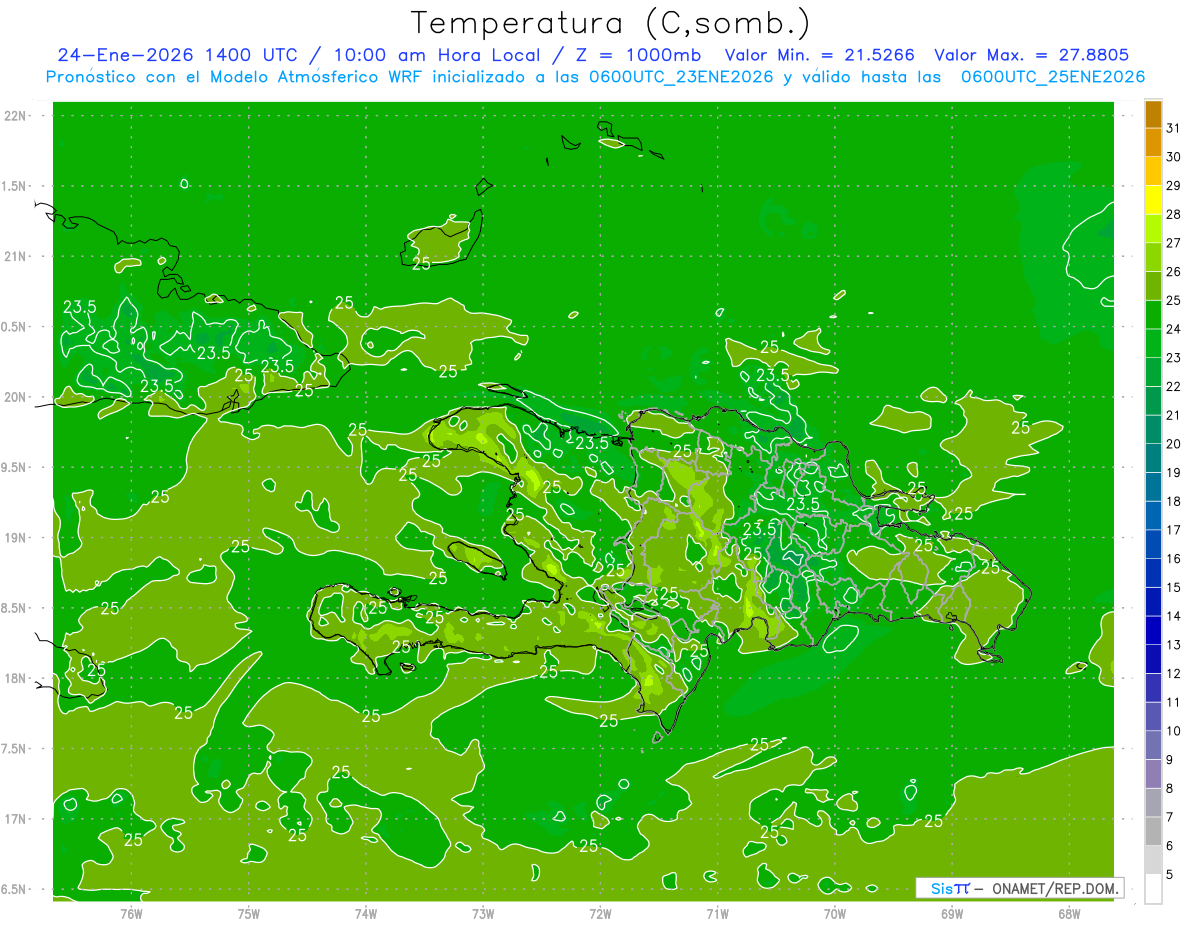Click the "69W" longitude axis label
The height and width of the screenshot is (927, 1200).
[x=952, y=914]
